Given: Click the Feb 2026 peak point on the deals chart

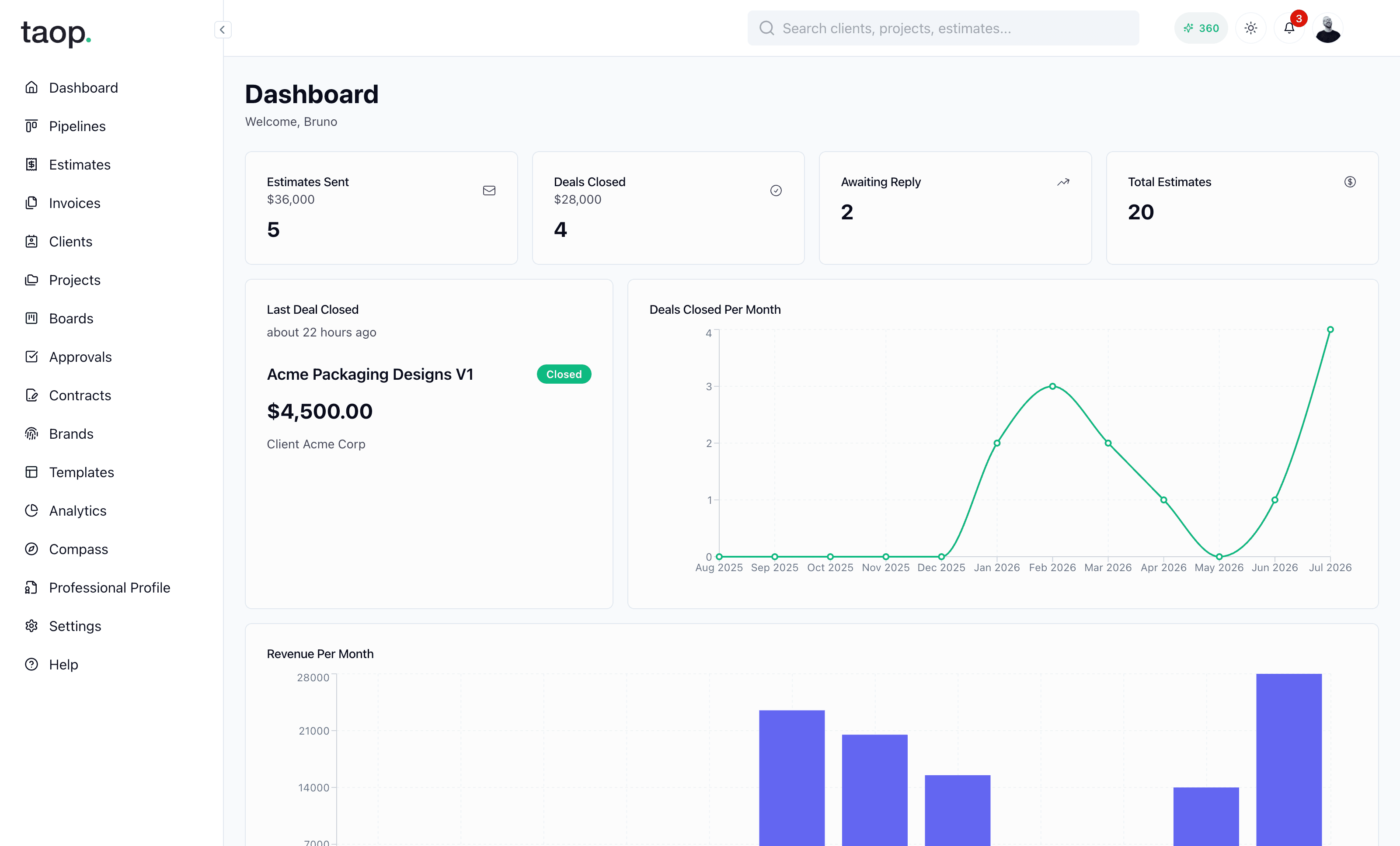Looking at the screenshot, I should (1052, 386).
